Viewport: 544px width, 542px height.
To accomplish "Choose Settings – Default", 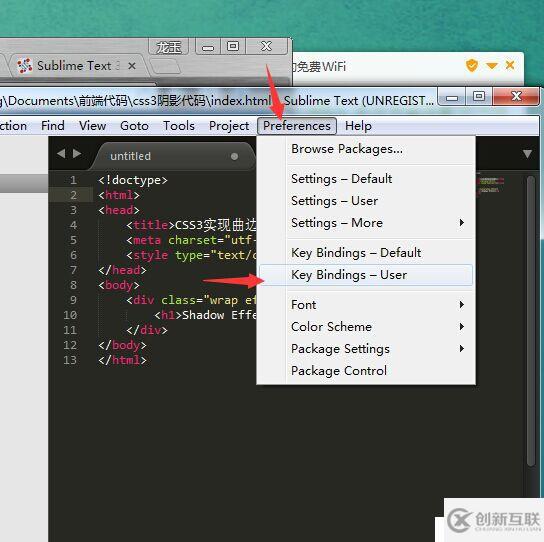I will pyautogui.click(x=366, y=179).
